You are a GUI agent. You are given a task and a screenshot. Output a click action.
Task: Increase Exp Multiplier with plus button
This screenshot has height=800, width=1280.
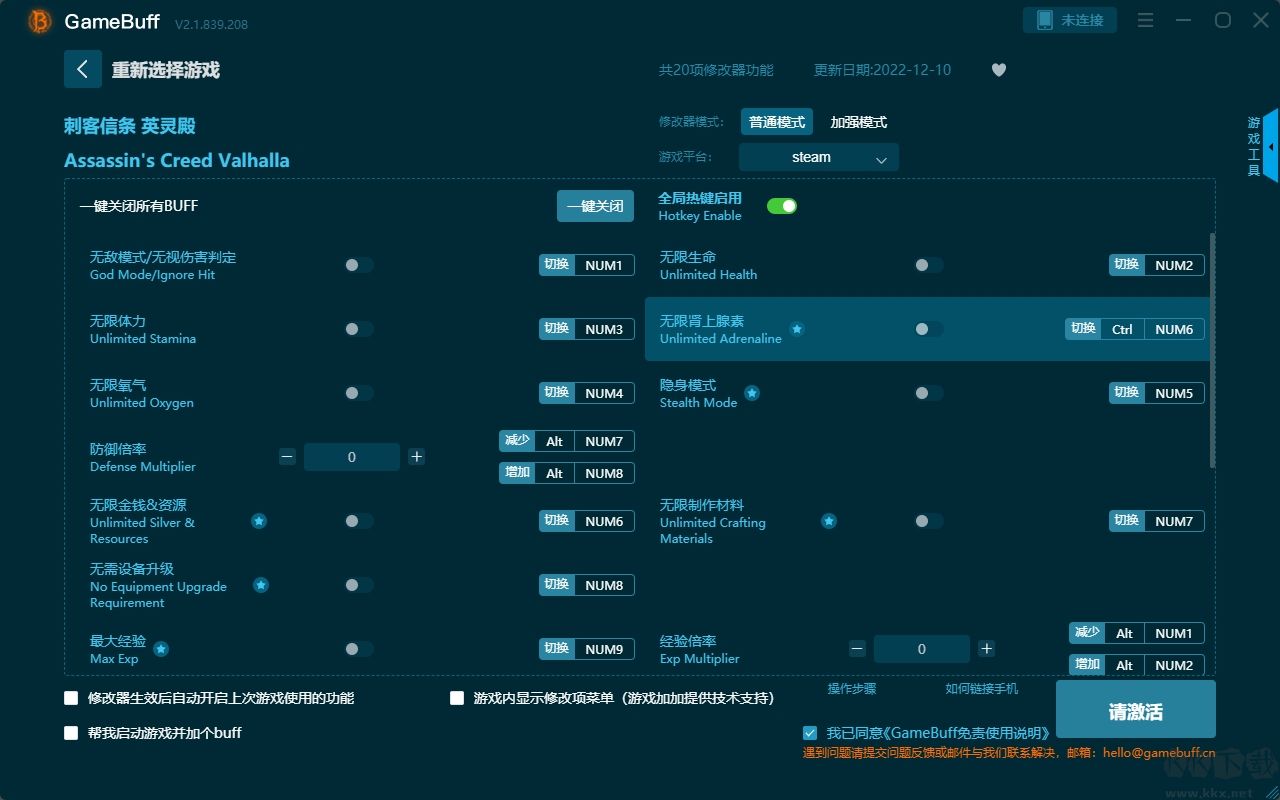tap(987, 649)
